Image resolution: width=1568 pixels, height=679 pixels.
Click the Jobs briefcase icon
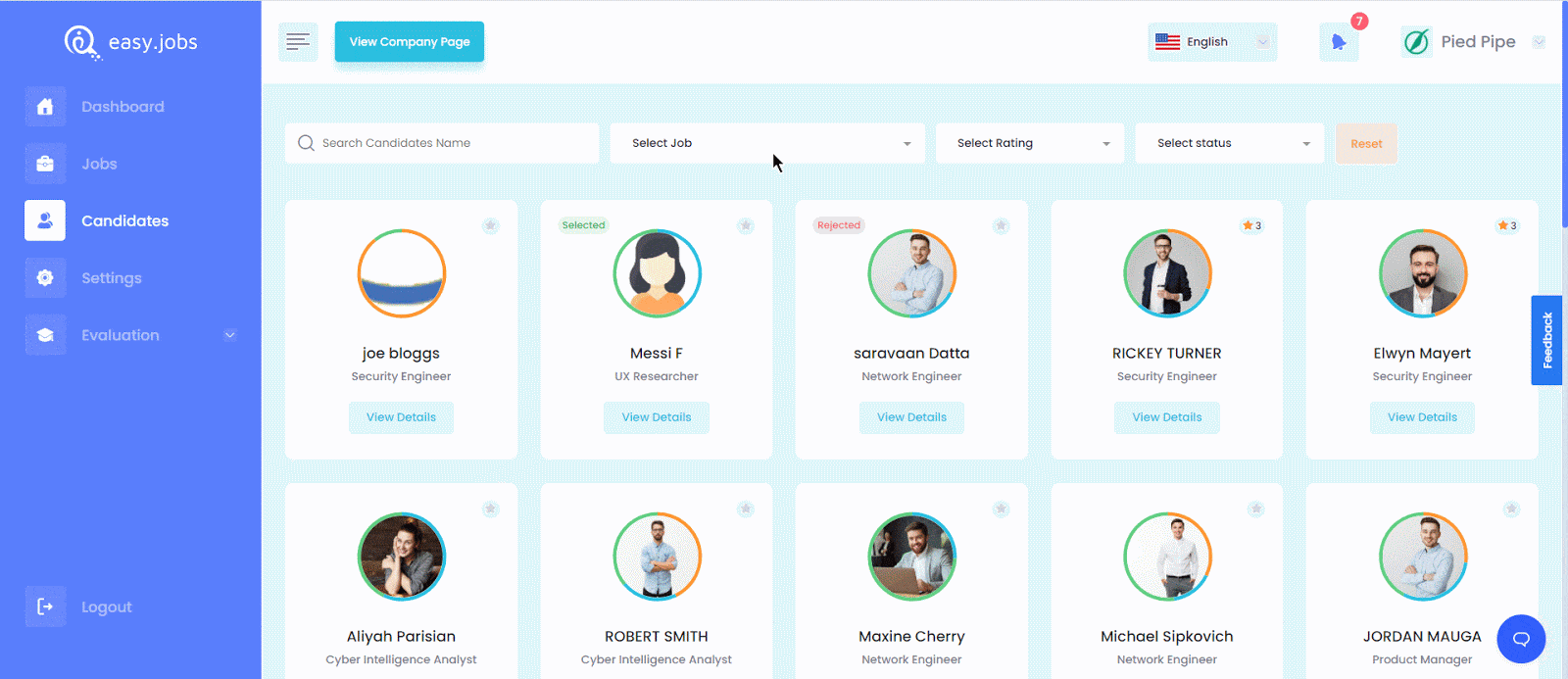45,164
